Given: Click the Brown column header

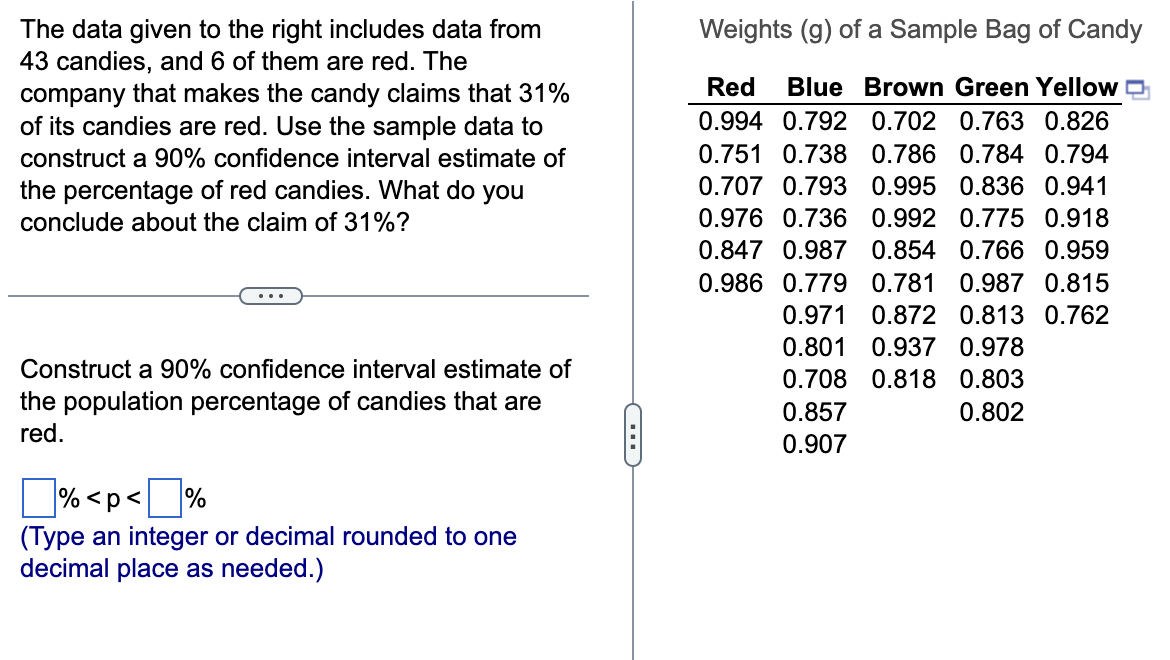Looking at the screenshot, I should (903, 87).
